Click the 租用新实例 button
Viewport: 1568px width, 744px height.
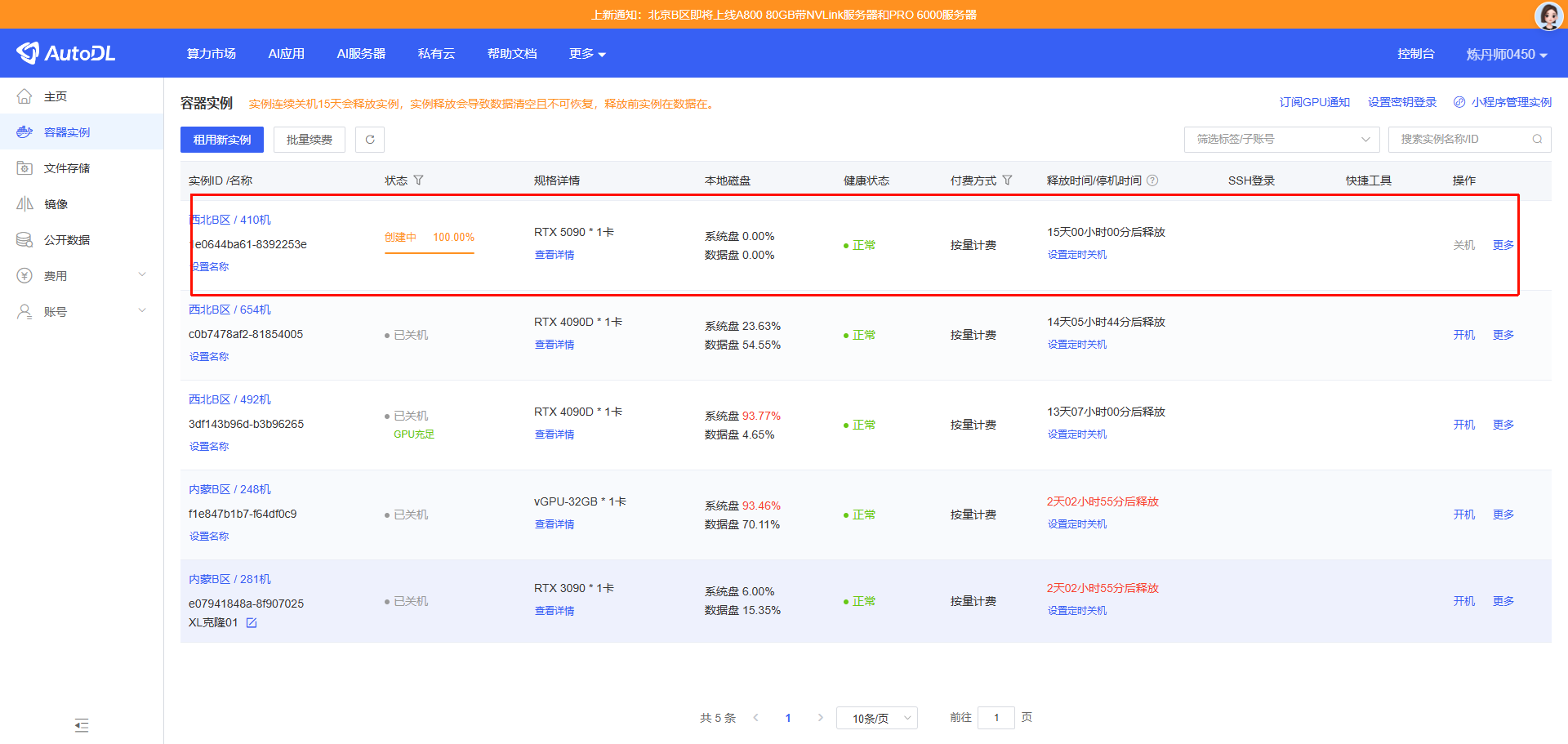pos(222,140)
